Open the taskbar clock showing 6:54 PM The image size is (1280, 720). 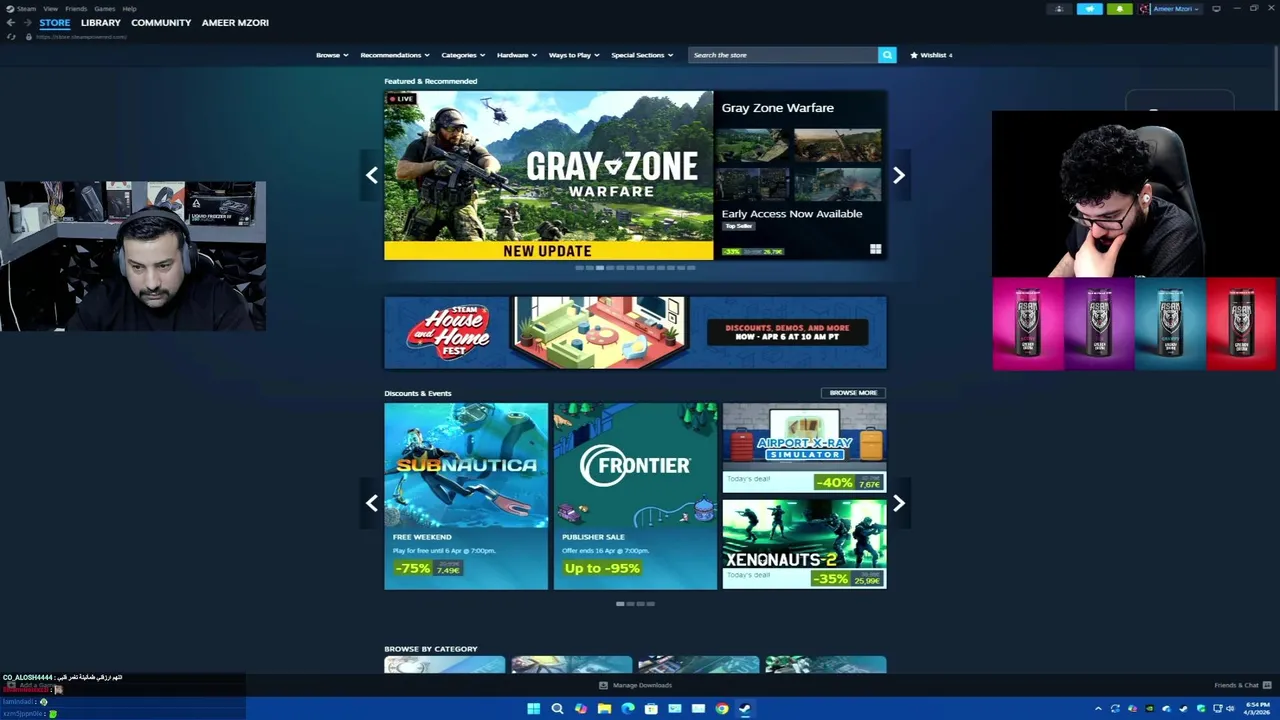[x=1257, y=708]
